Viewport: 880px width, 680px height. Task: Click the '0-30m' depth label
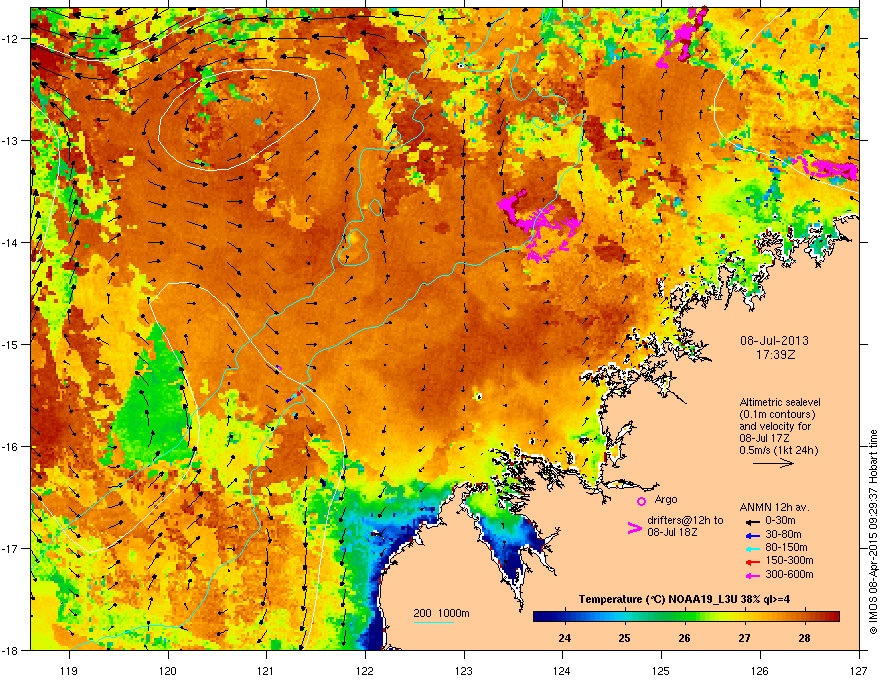pyautogui.click(x=780, y=521)
